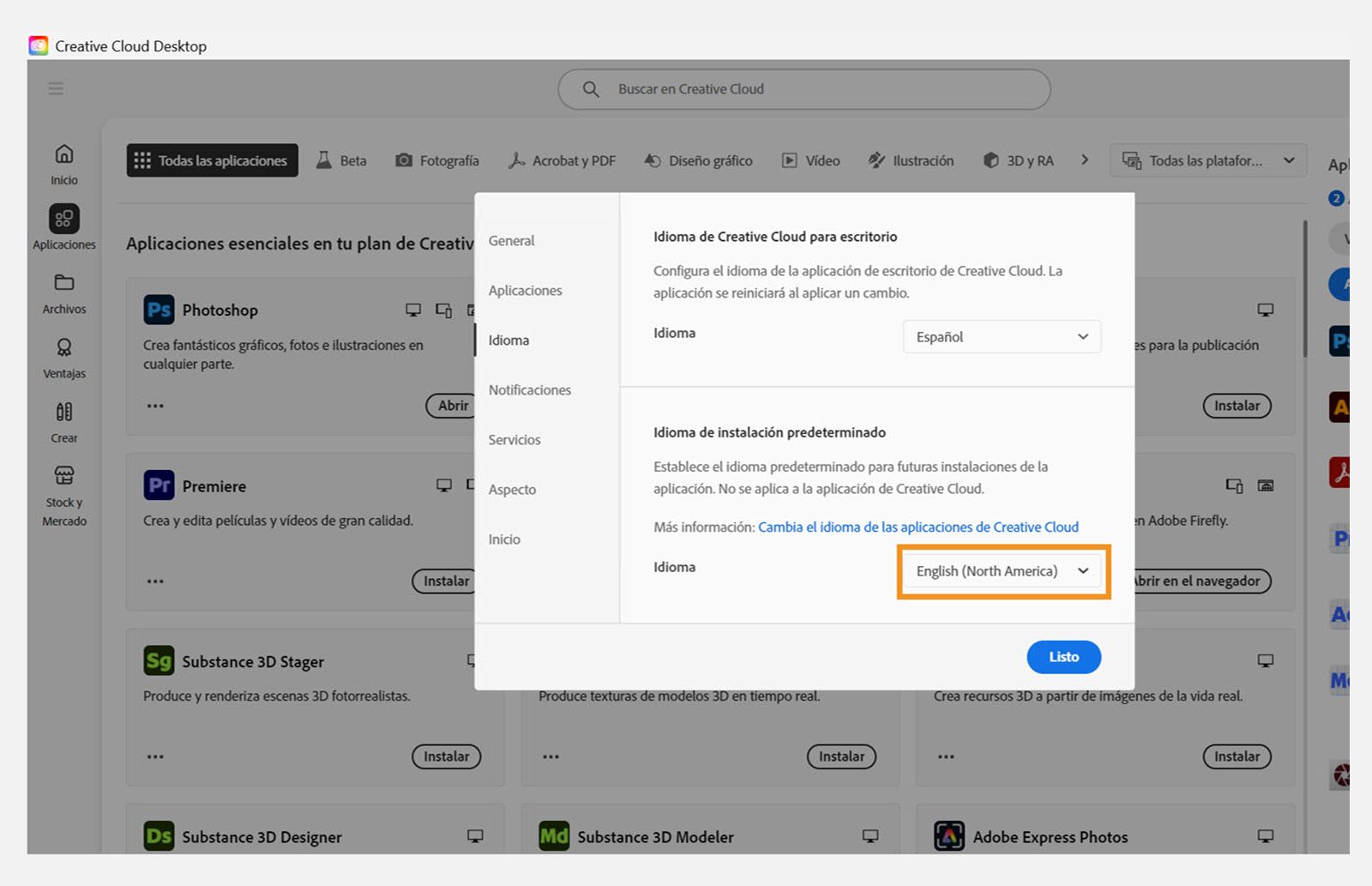Switch to Fotografía category tab
Screen dimensions: 1372x886
click(437, 160)
